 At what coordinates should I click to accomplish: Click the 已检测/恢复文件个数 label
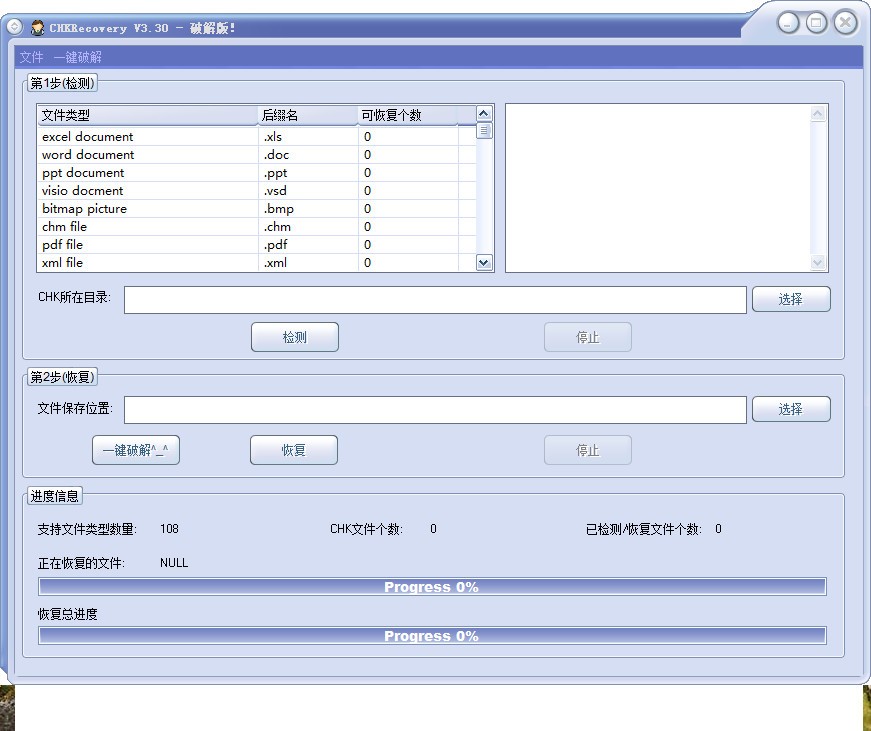click(644, 529)
